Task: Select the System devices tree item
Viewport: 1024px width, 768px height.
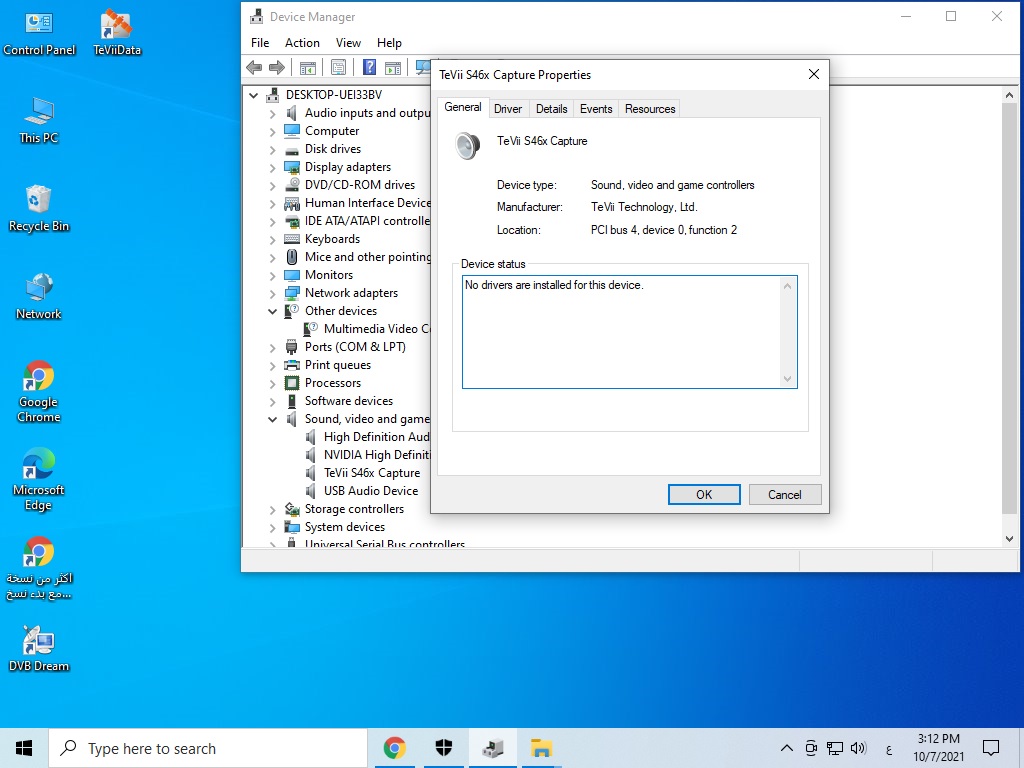Action: [345, 527]
